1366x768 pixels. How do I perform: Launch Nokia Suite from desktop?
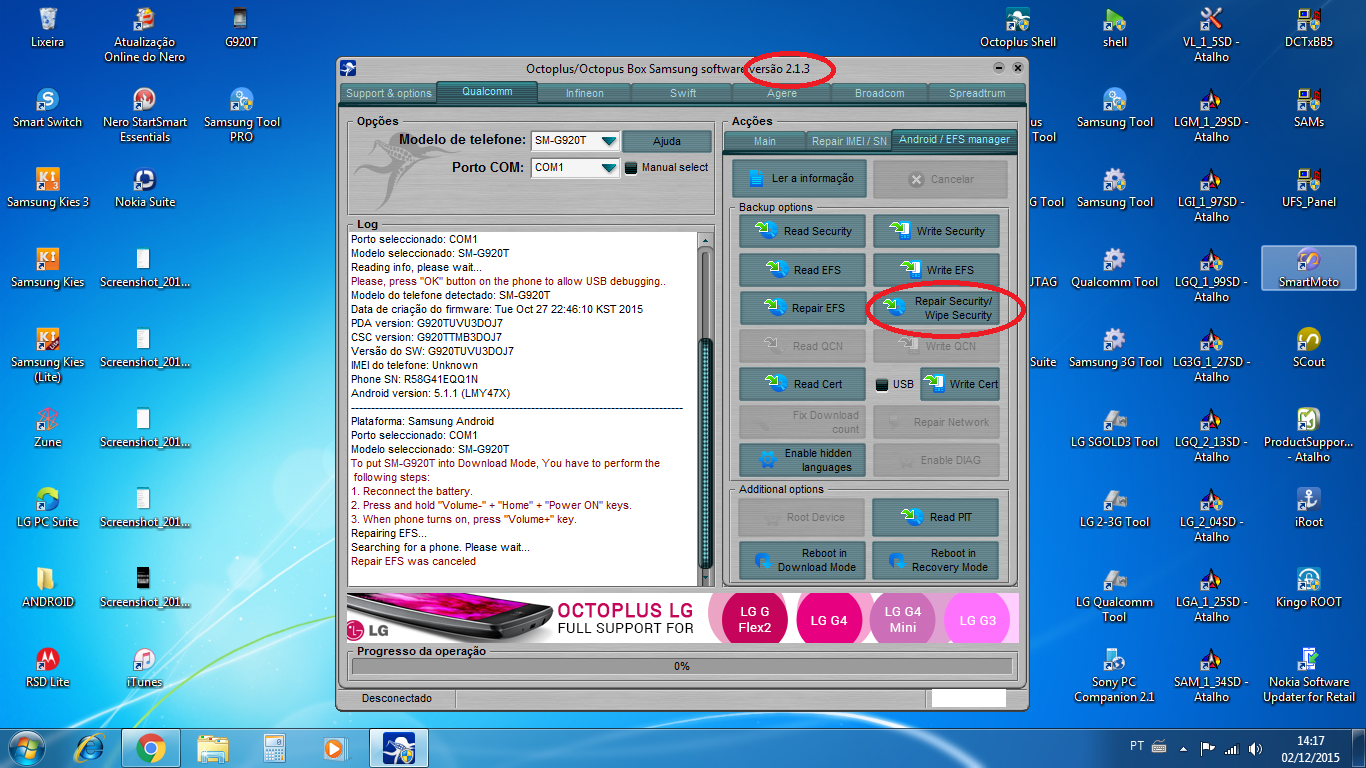point(144,188)
